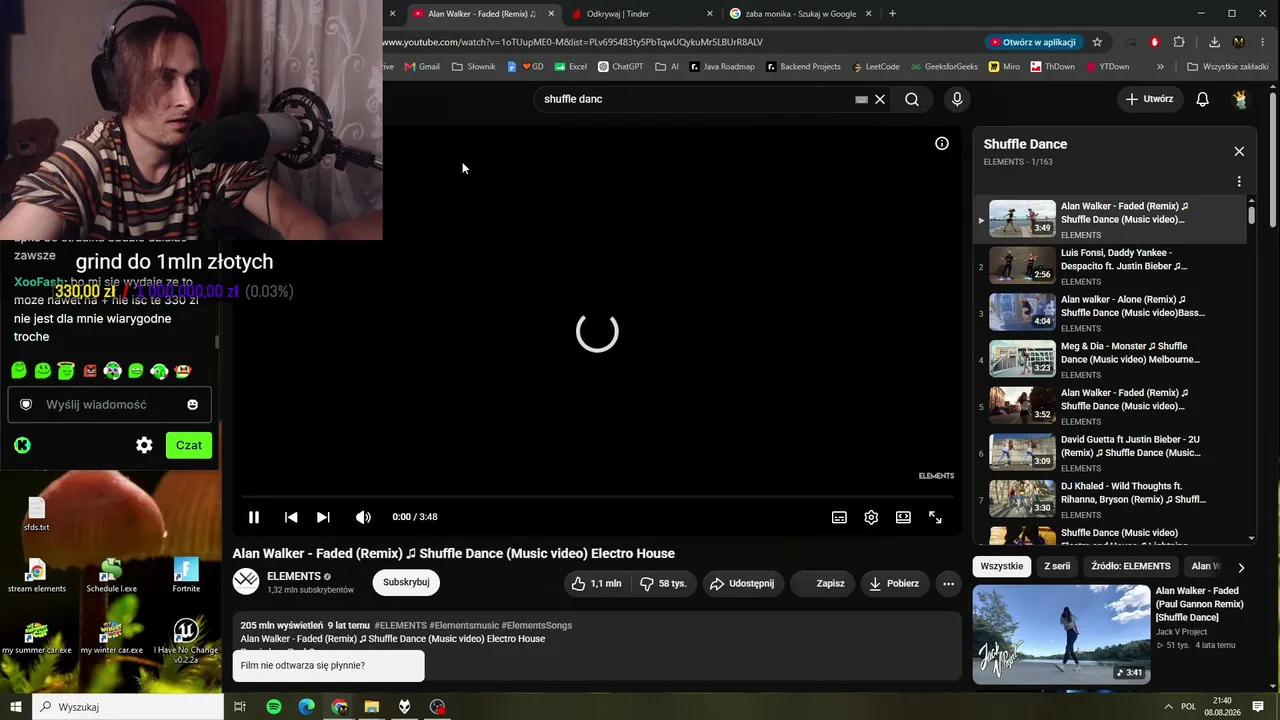Click the YouTube search magnifier button
This screenshot has height=720, width=1280.
(x=912, y=99)
